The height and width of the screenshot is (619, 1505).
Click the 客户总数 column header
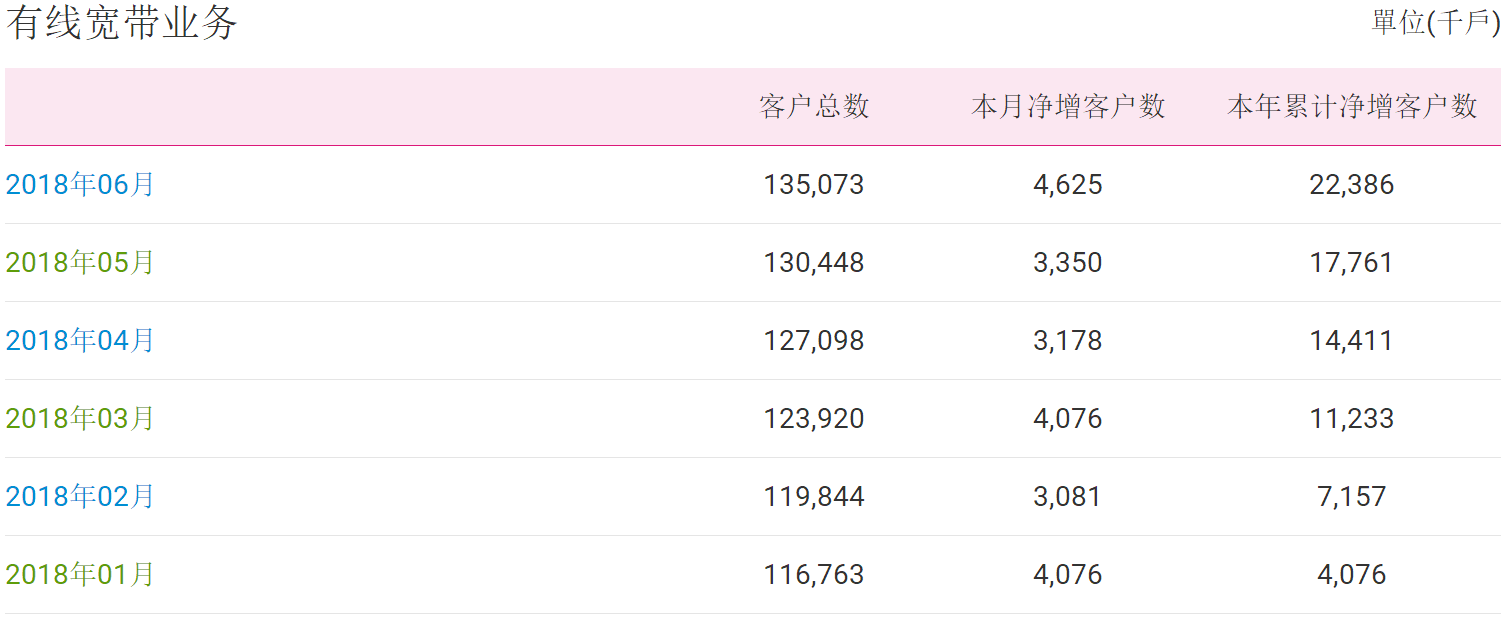click(x=814, y=107)
